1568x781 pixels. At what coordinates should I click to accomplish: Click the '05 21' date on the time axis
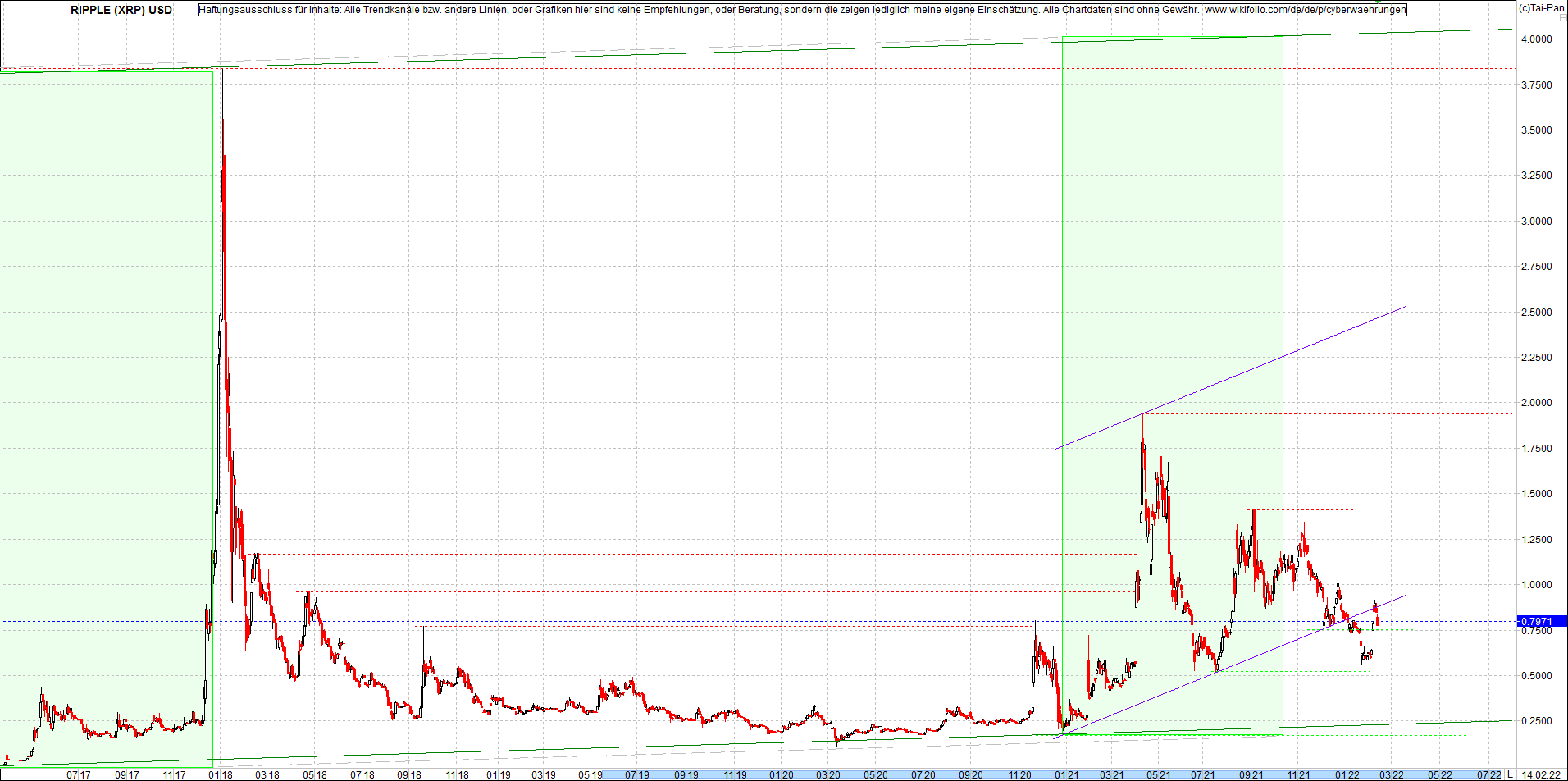(x=1159, y=774)
